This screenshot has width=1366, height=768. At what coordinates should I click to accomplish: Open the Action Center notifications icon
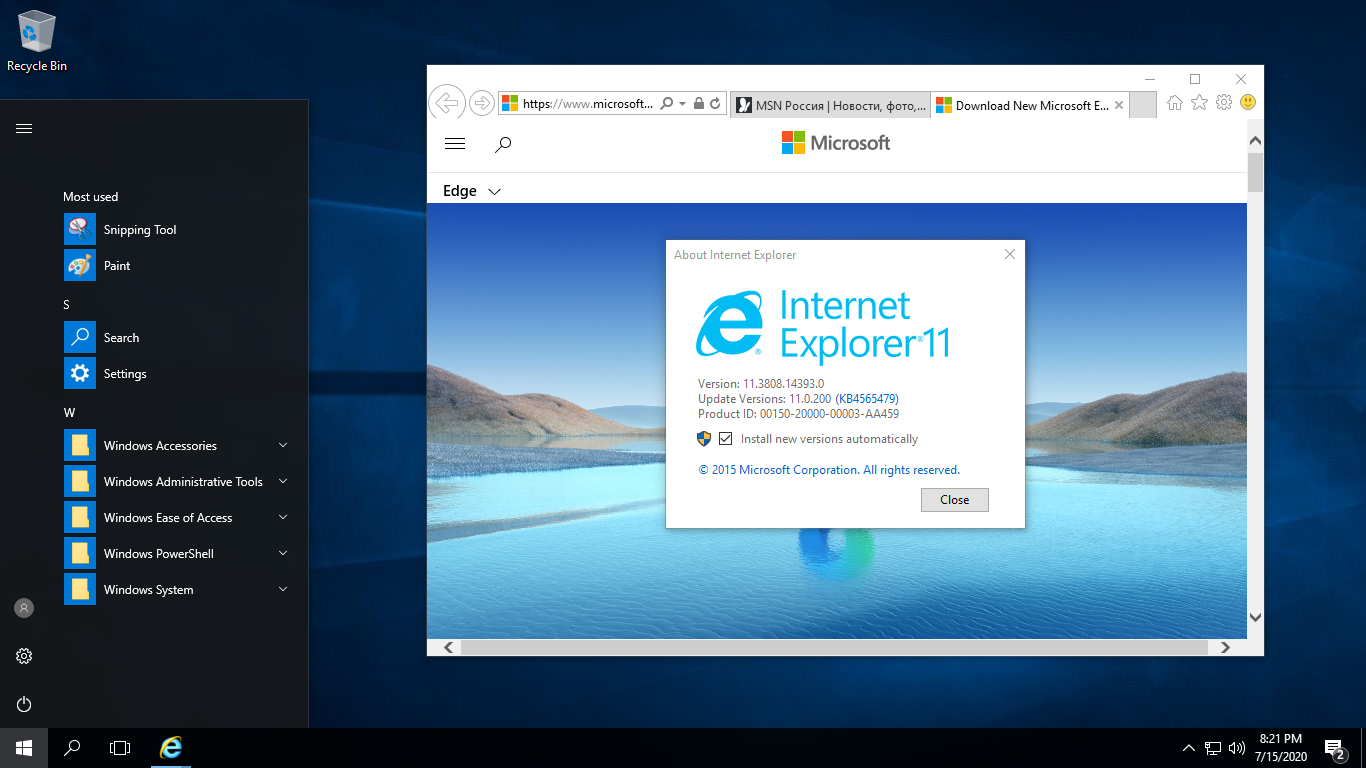[1334, 748]
